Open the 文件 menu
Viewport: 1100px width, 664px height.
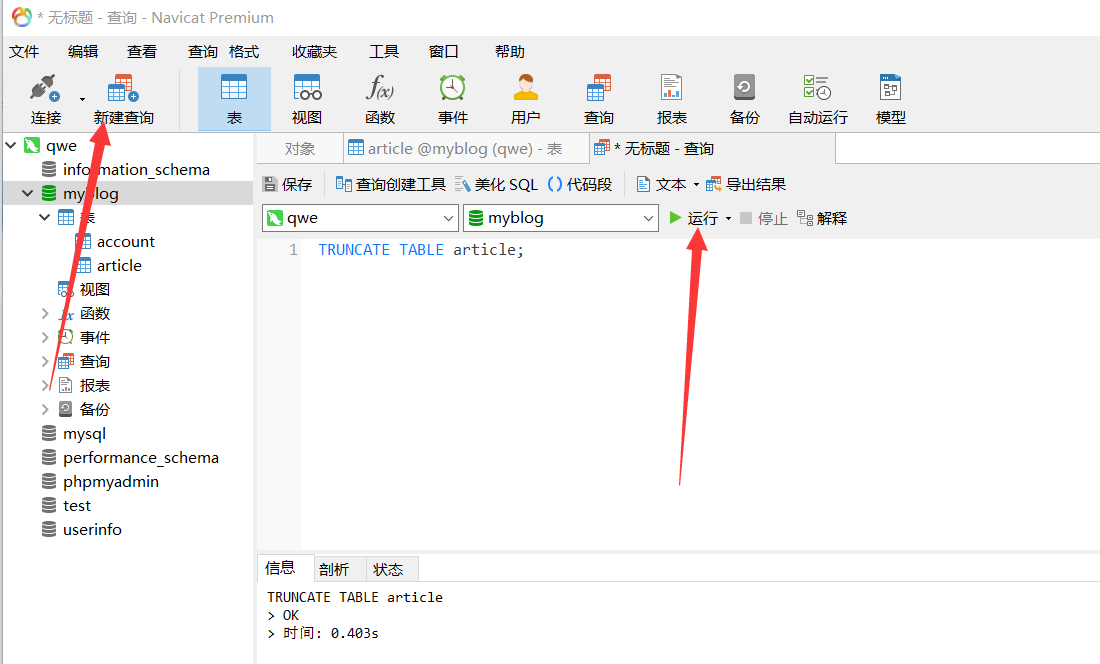point(24,51)
